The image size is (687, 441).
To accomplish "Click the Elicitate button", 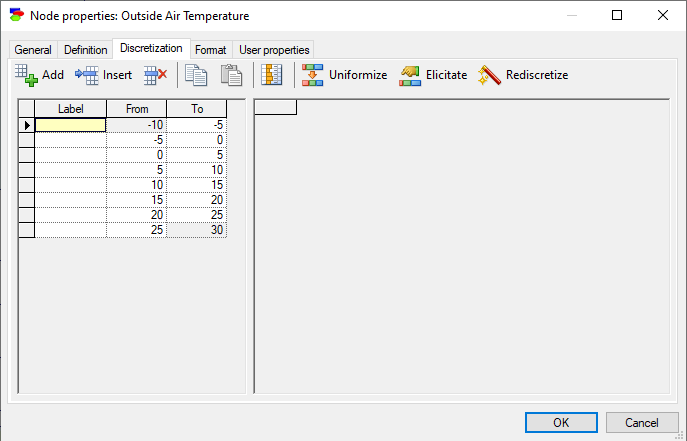I will click(x=433, y=75).
